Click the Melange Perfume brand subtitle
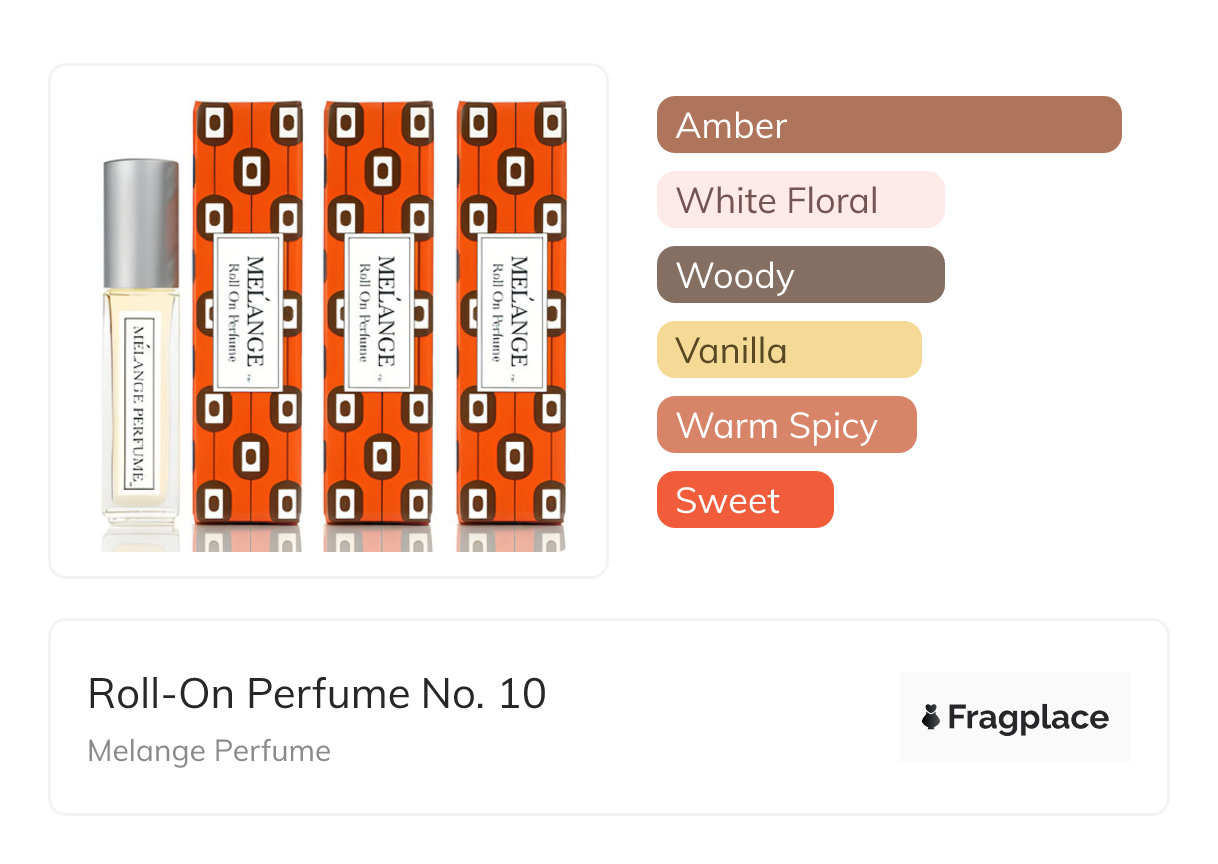The height and width of the screenshot is (864, 1218). [x=209, y=751]
